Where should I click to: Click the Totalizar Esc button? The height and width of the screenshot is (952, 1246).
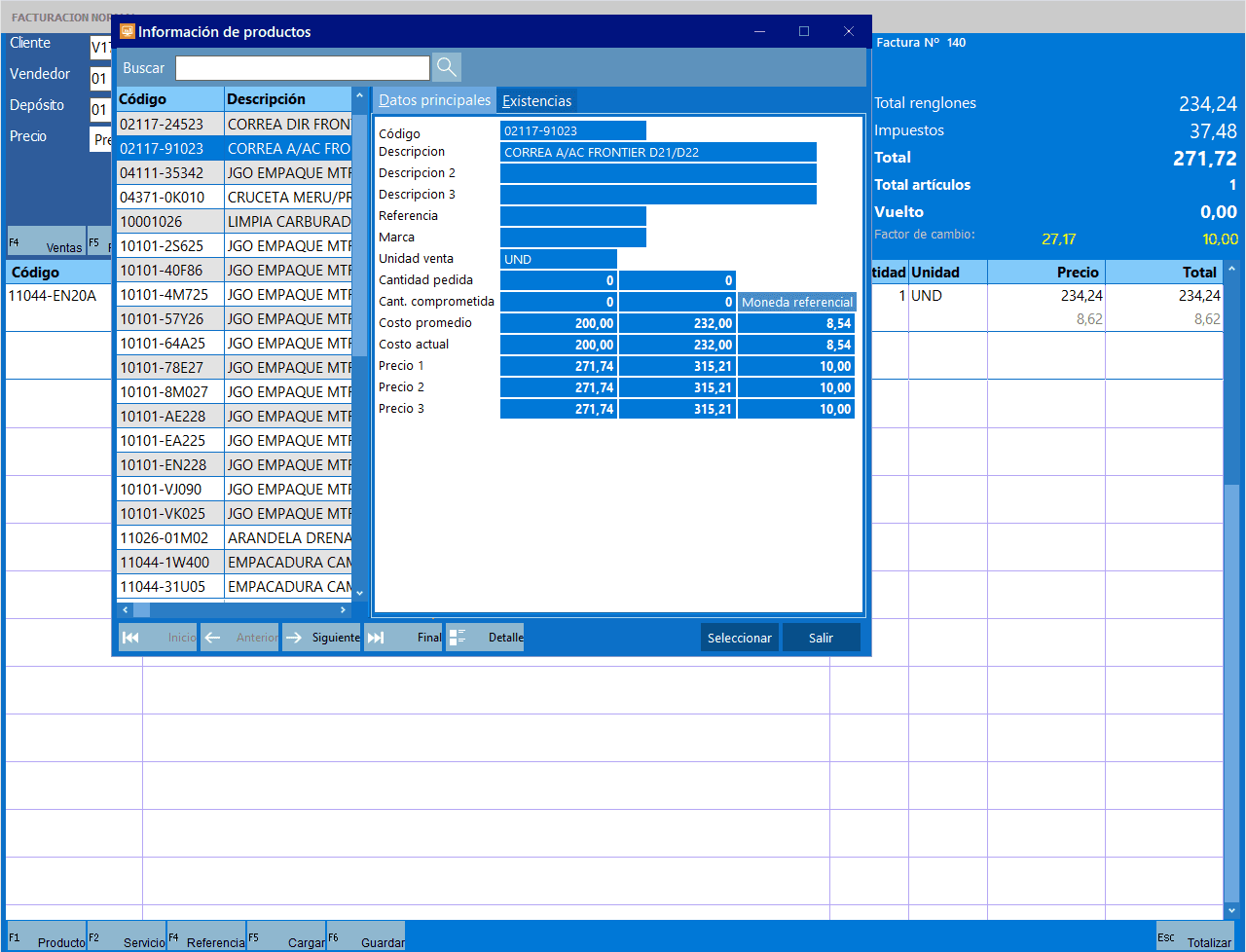(x=1194, y=937)
